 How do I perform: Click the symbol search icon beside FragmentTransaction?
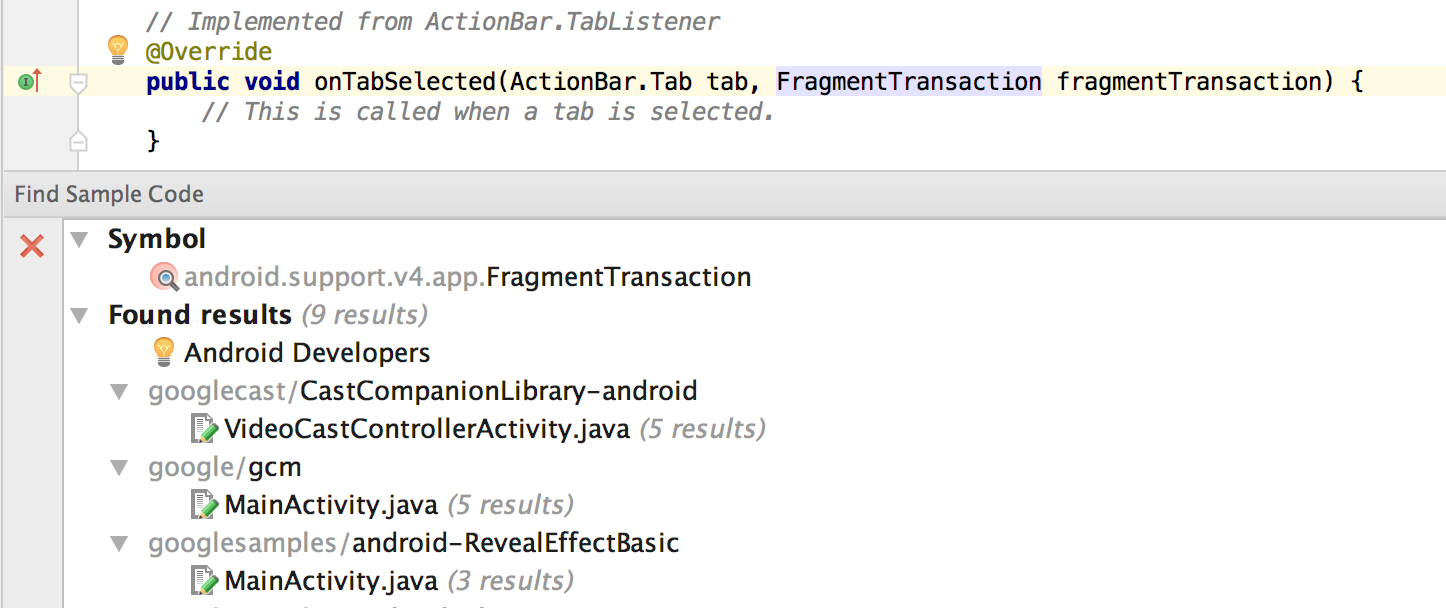[x=164, y=277]
